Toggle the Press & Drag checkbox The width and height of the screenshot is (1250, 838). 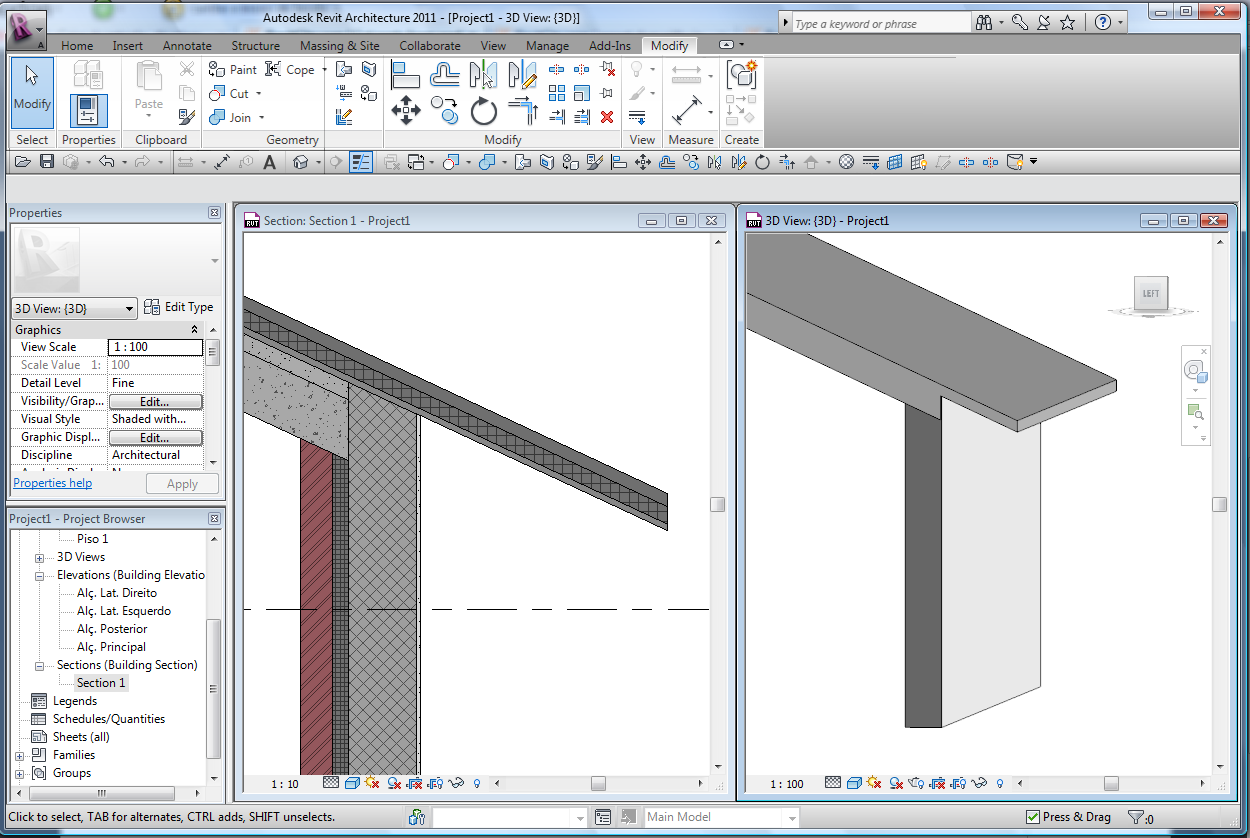[1034, 817]
